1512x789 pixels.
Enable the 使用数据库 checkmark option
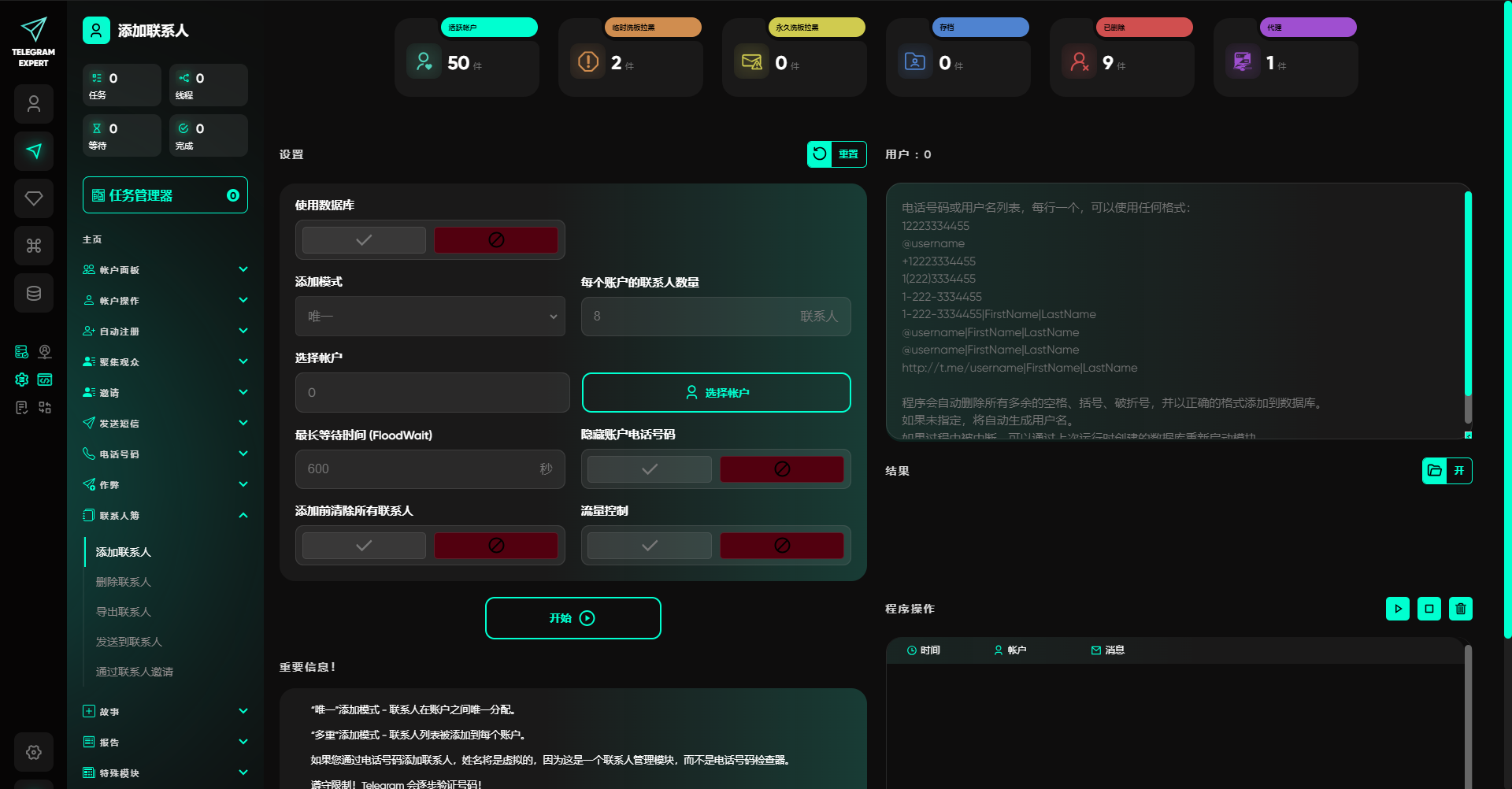[364, 240]
